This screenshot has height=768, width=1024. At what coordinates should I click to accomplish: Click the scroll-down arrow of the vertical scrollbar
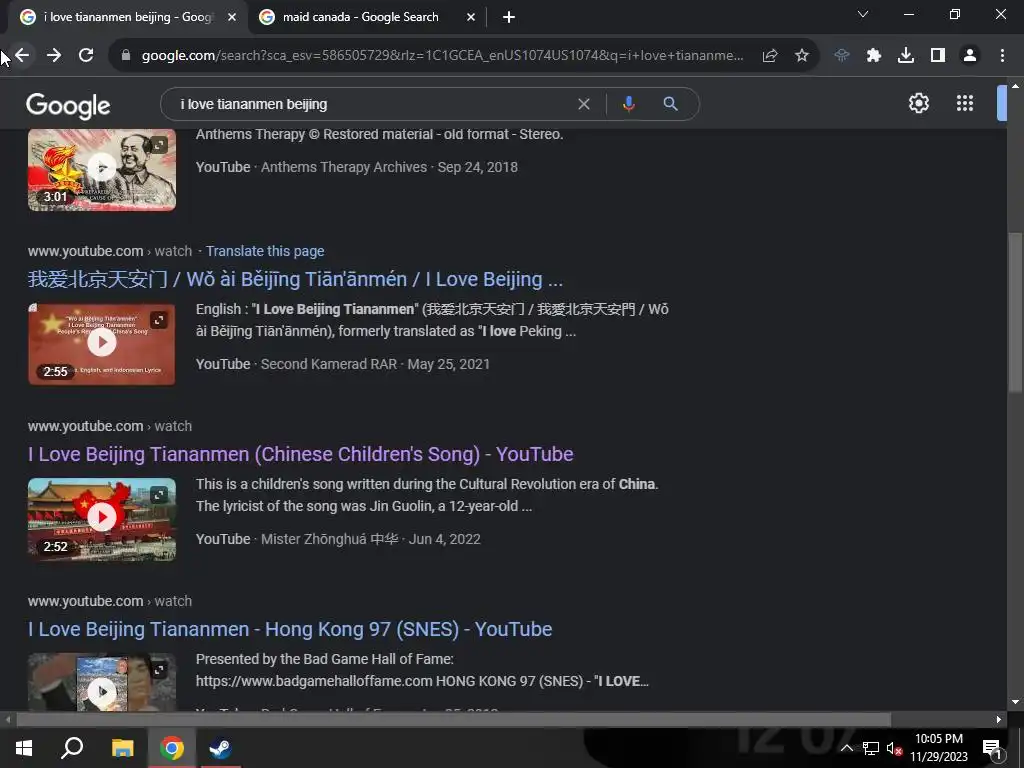click(1015, 703)
